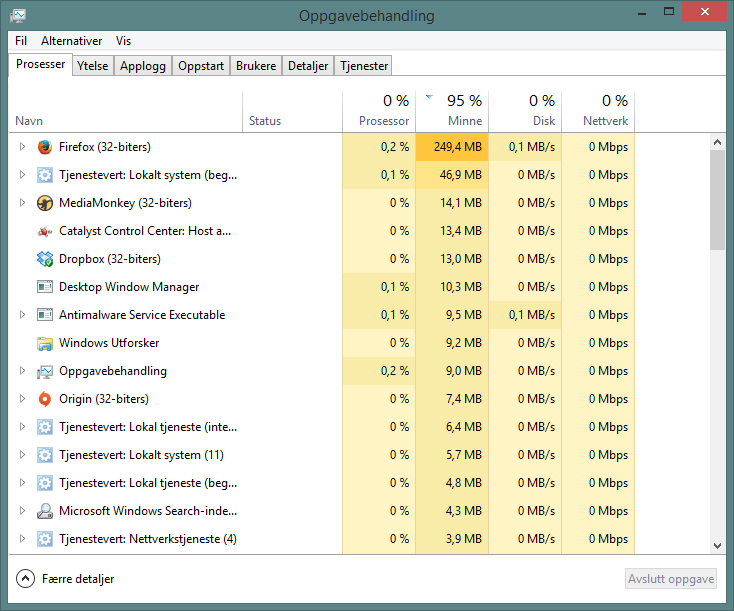This screenshot has width=734, height=611.
Task: Click gear icon of Tjenestevert: Lokalt system (11)
Action: point(44,455)
